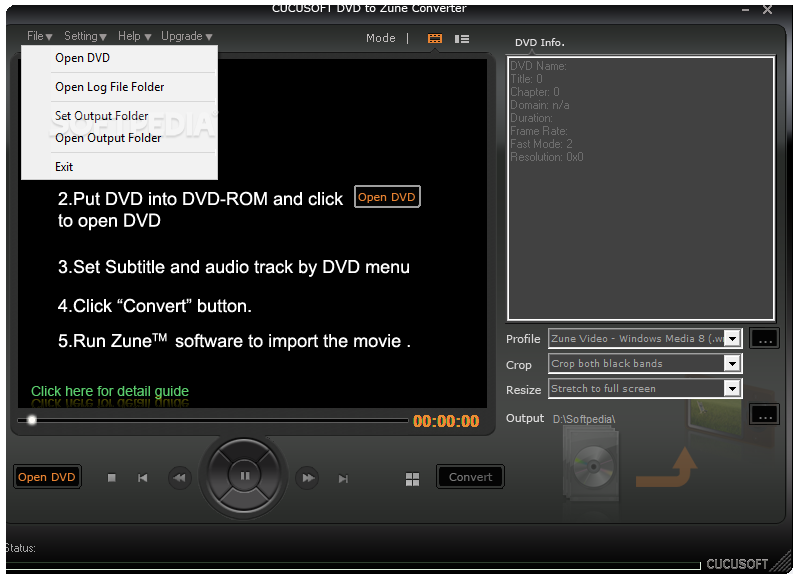Select Open Output Folder menu entry
Screen dimensions: 793x574
pos(119,138)
